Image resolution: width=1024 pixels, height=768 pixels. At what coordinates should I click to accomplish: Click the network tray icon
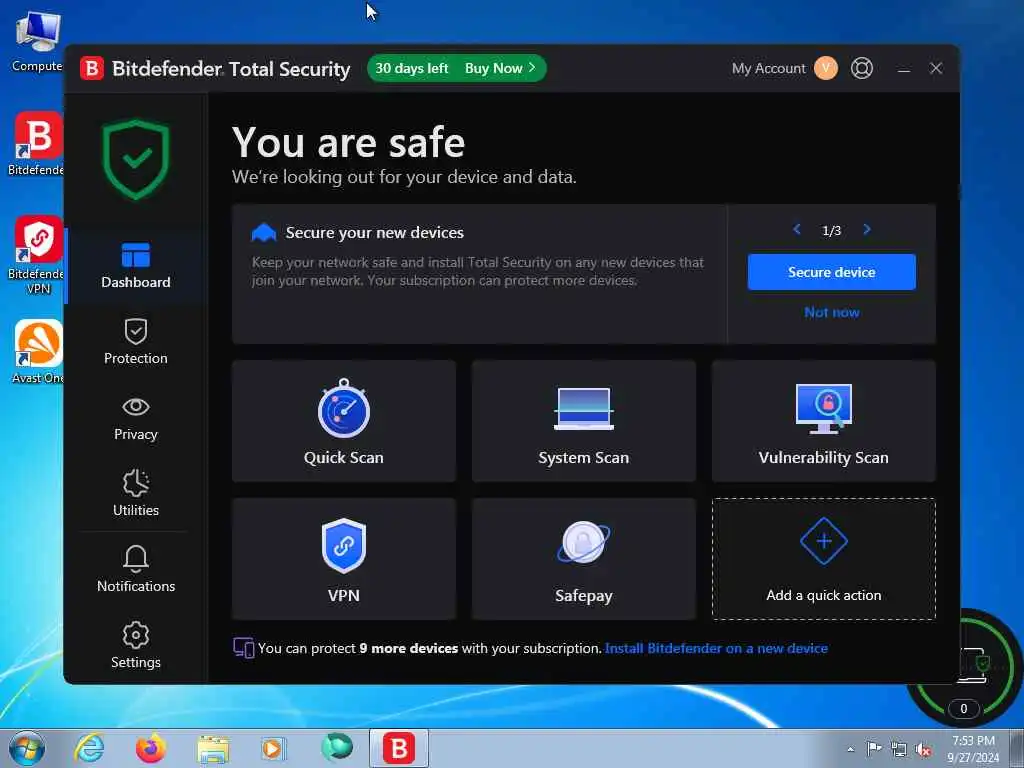point(899,749)
